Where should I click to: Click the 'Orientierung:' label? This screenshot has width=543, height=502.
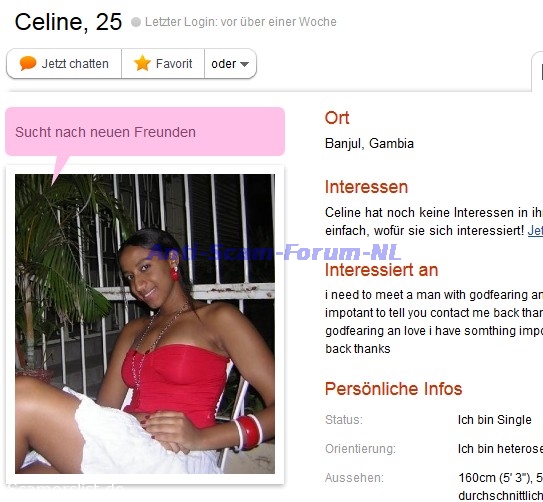(x=360, y=449)
